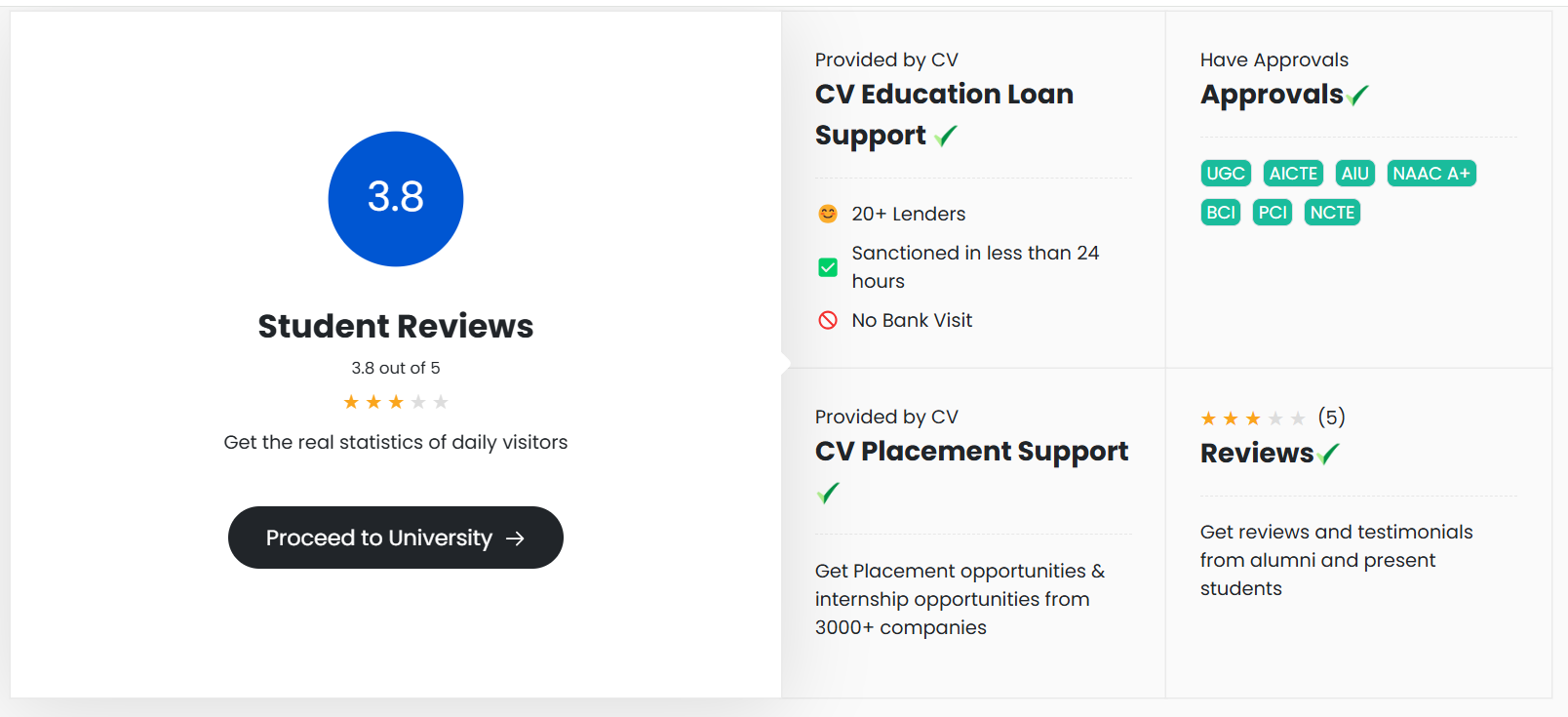Click the arrow icon on Proceed button

tap(516, 538)
